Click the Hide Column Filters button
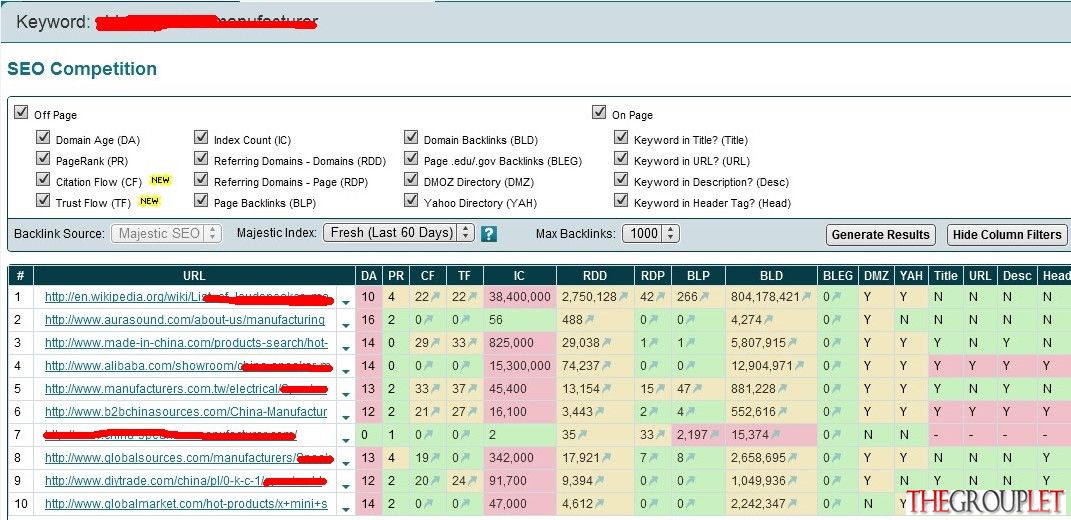The image size is (1071, 520). coord(1007,235)
